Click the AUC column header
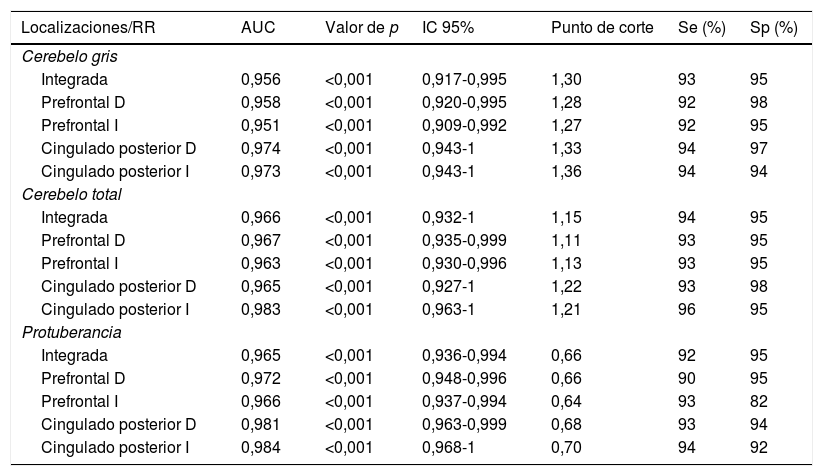 (x=257, y=27)
